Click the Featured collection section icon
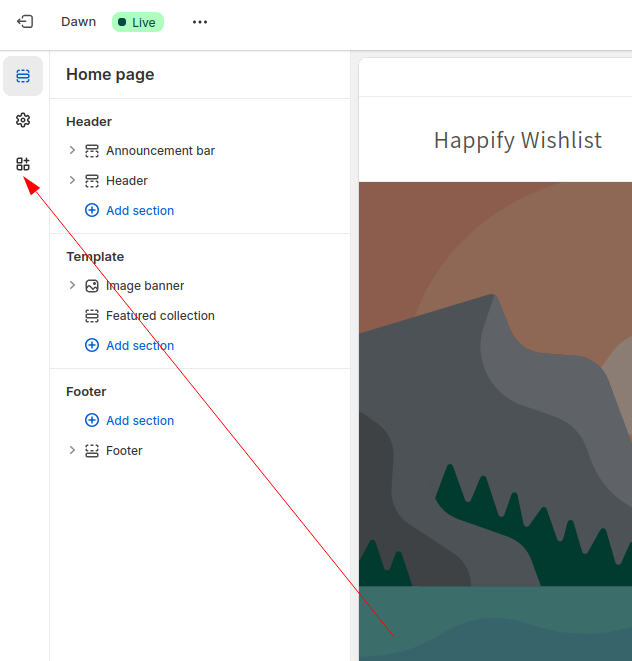The image size is (632, 661). [x=92, y=315]
